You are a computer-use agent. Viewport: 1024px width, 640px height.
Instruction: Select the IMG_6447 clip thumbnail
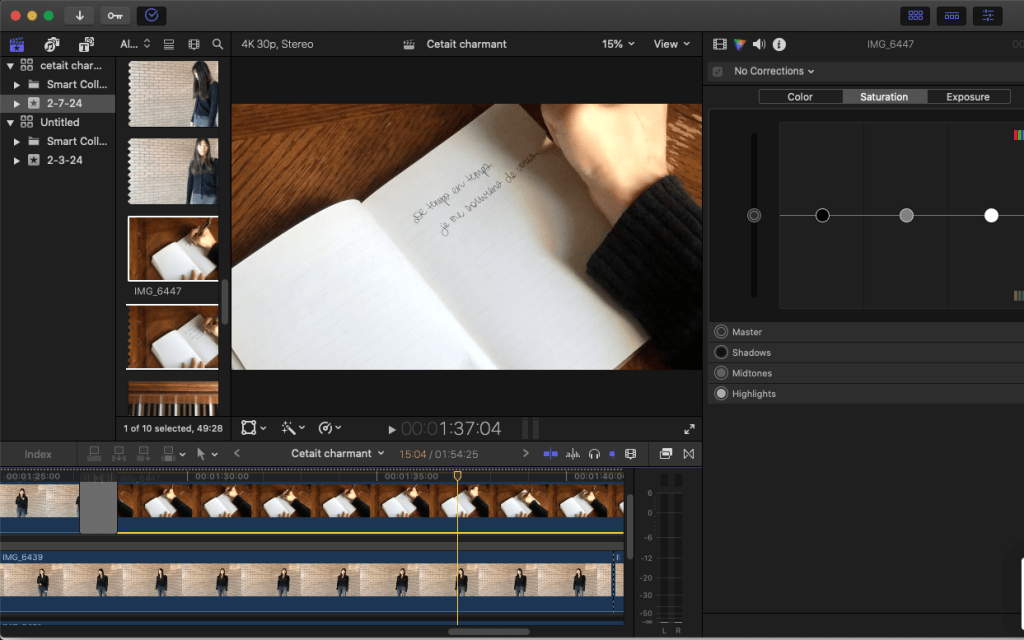coord(172,248)
